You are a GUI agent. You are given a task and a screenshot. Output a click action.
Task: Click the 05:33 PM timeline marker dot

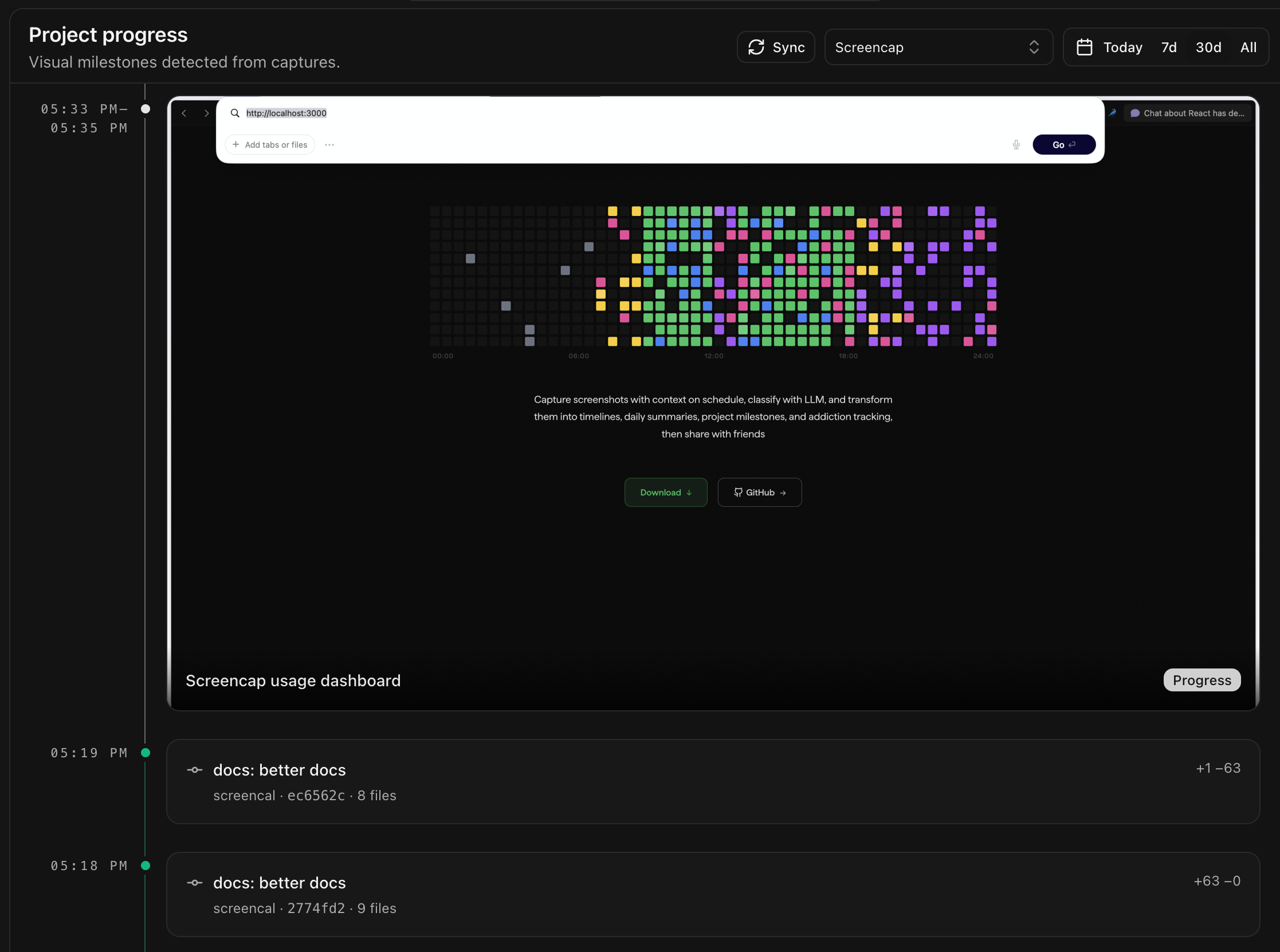click(x=146, y=109)
